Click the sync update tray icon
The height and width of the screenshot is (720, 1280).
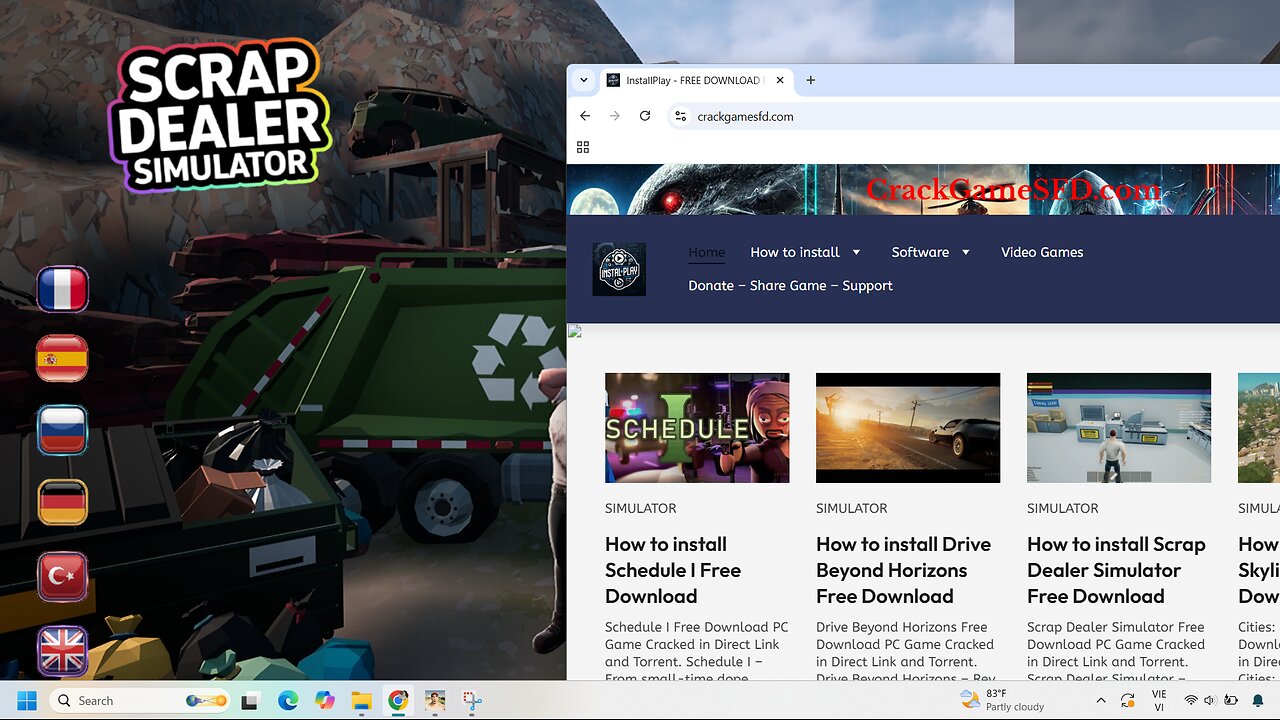pos(1128,700)
